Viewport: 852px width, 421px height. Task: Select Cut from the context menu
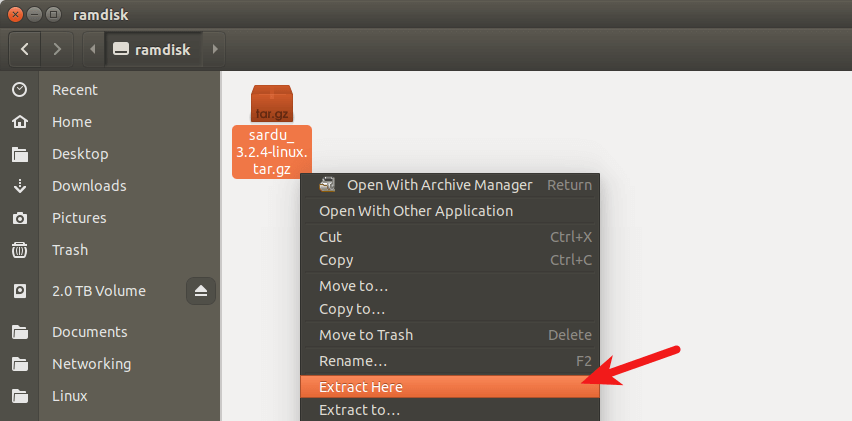pos(450,237)
